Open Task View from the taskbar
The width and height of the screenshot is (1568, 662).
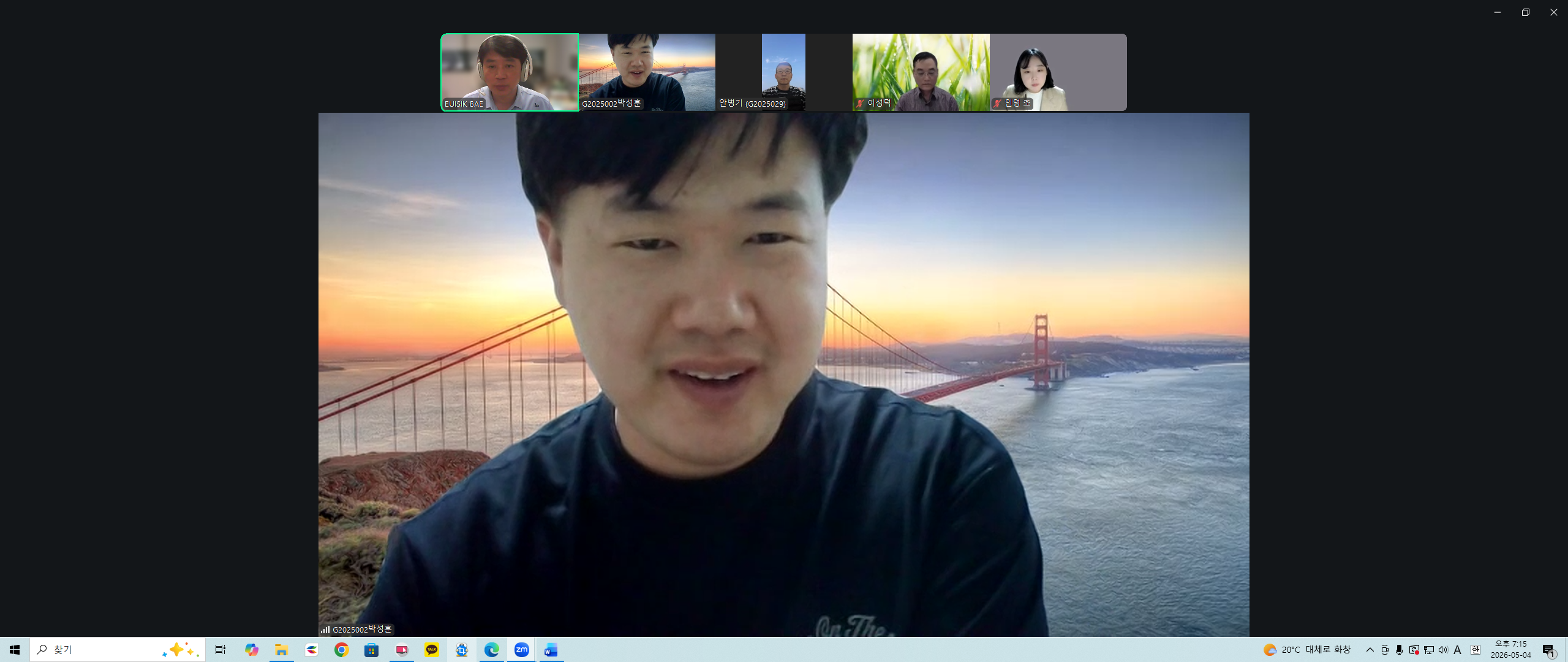click(x=221, y=650)
